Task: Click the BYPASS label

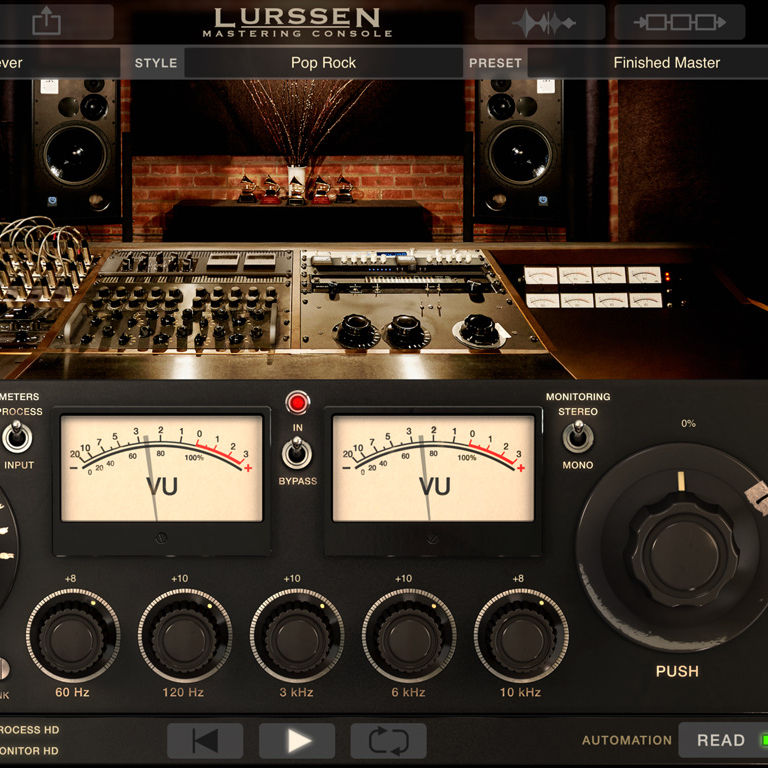Action: click(297, 481)
